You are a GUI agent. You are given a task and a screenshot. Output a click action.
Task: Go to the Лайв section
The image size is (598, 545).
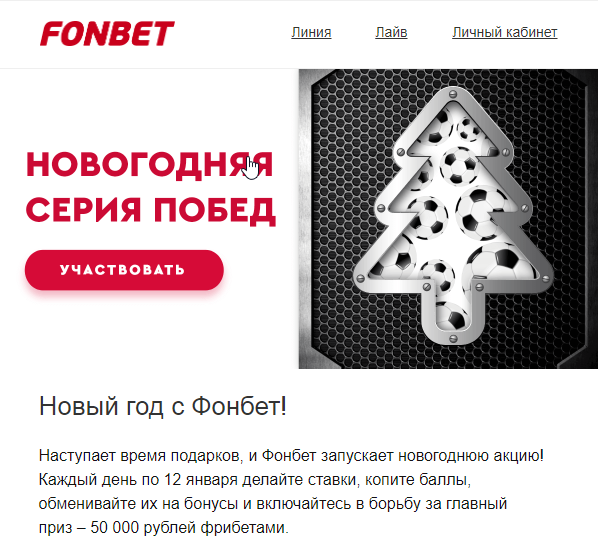[391, 32]
